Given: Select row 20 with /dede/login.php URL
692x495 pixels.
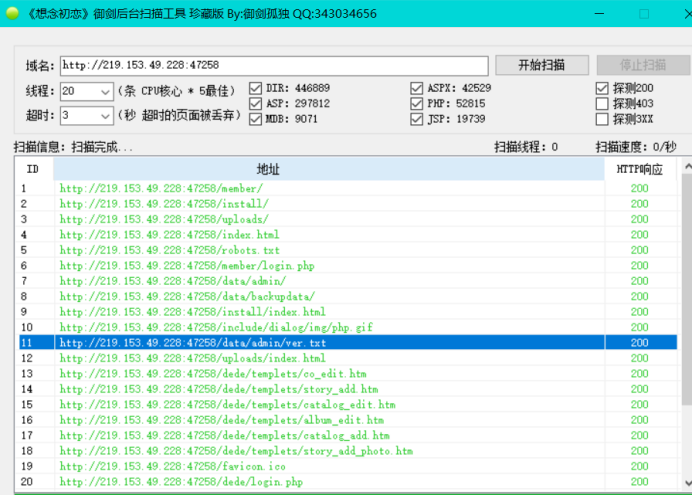Looking at the screenshot, I should [x=348, y=482].
